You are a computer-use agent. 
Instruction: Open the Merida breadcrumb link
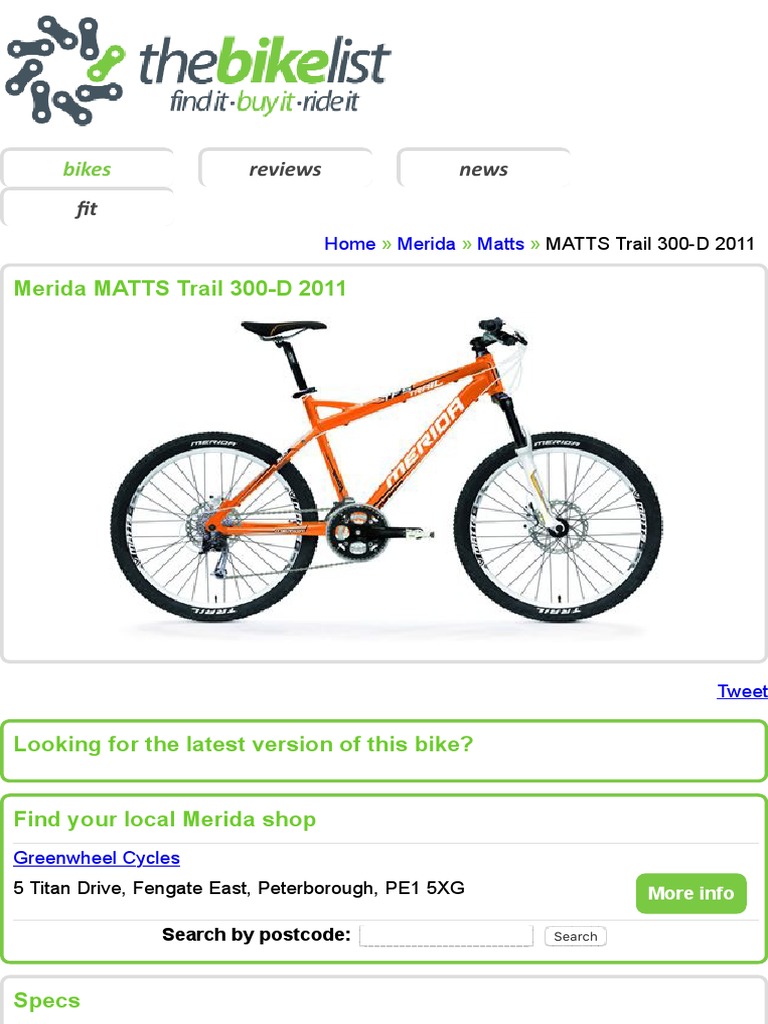(x=426, y=244)
